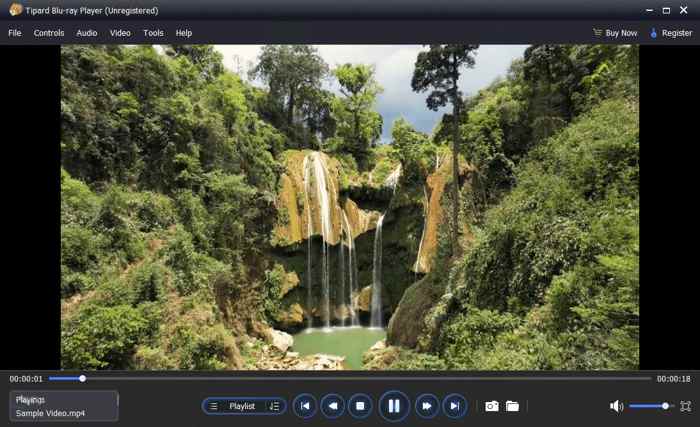Skip to the previous track
The height and width of the screenshot is (427, 700).
pyautogui.click(x=305, y=406)
